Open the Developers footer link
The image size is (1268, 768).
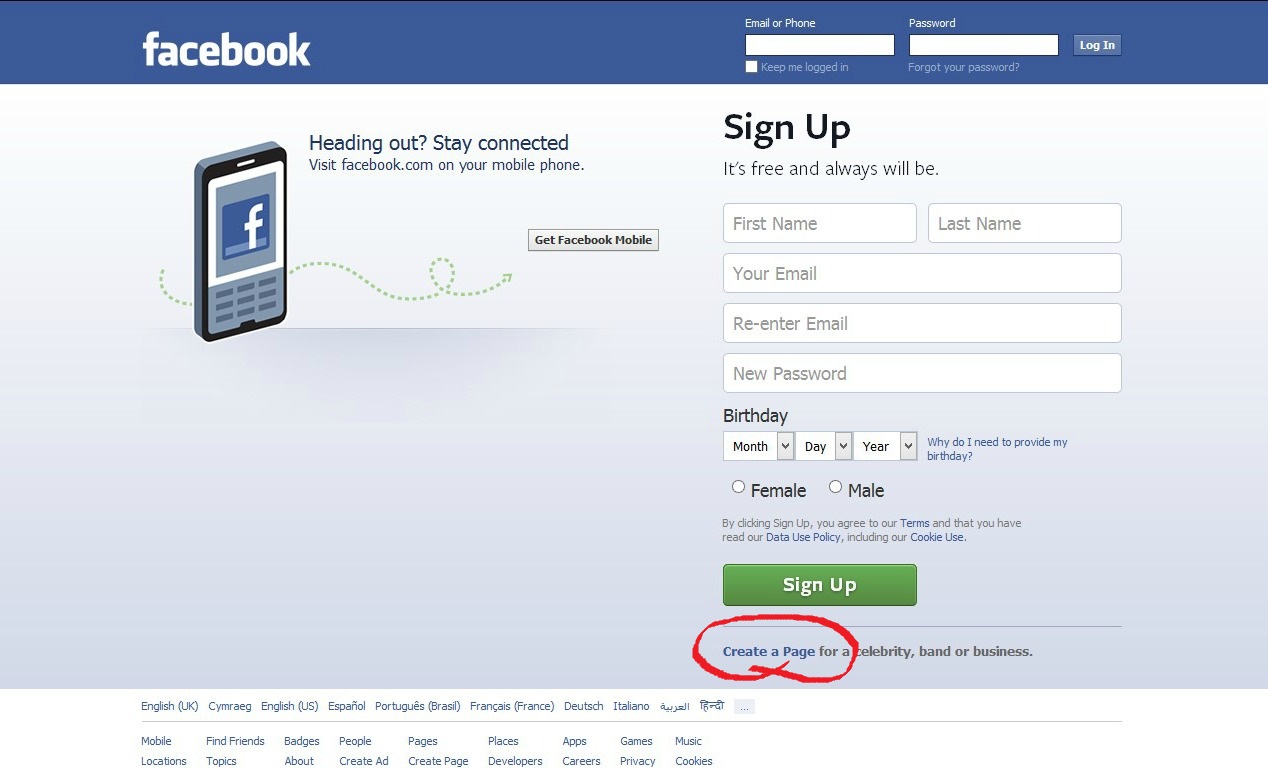(515, 761)
